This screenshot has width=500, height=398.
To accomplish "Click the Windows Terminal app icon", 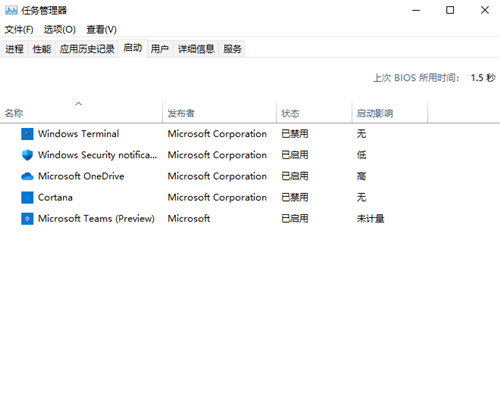I will [27, 134].
